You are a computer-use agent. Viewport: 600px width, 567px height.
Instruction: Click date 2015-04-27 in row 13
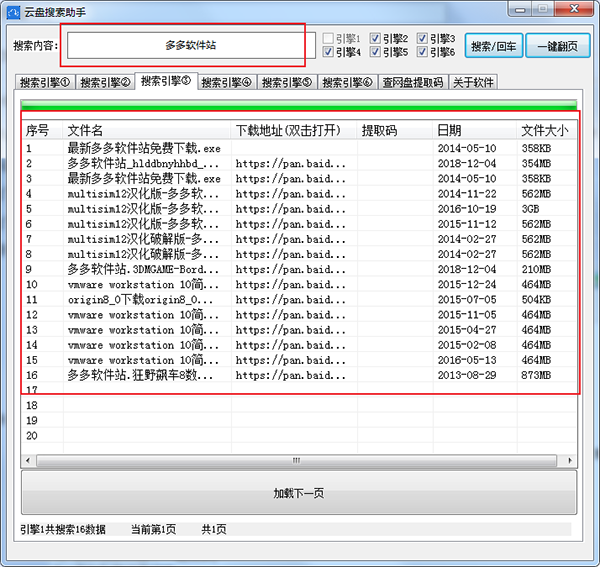point(467,330)
